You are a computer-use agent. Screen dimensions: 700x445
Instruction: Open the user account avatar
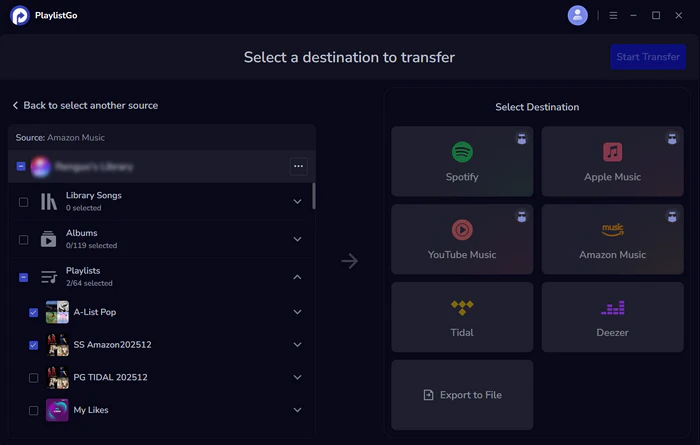tap(577, 15)
